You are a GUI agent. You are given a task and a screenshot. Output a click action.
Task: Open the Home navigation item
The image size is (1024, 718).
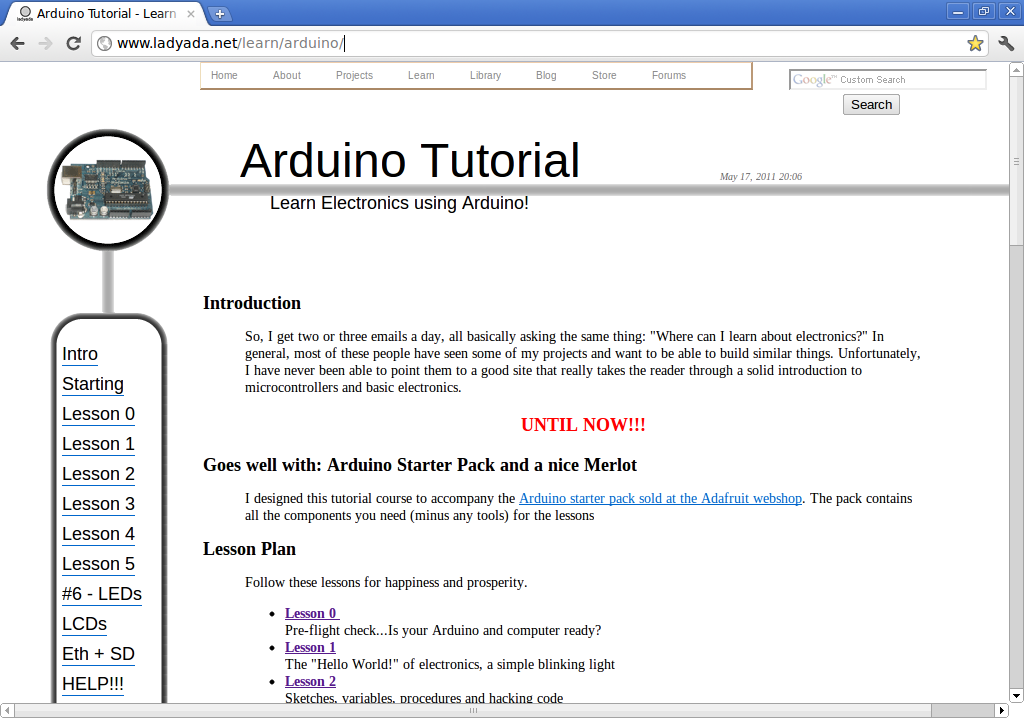point(224,75)
